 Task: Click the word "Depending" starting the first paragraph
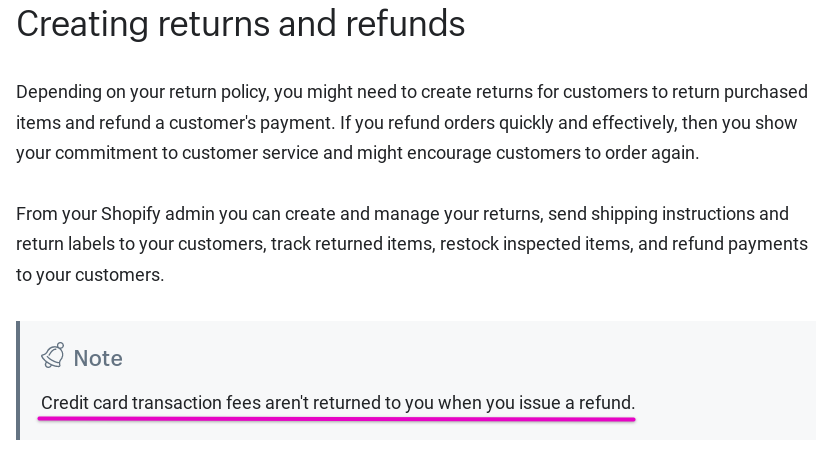(58, 92)
